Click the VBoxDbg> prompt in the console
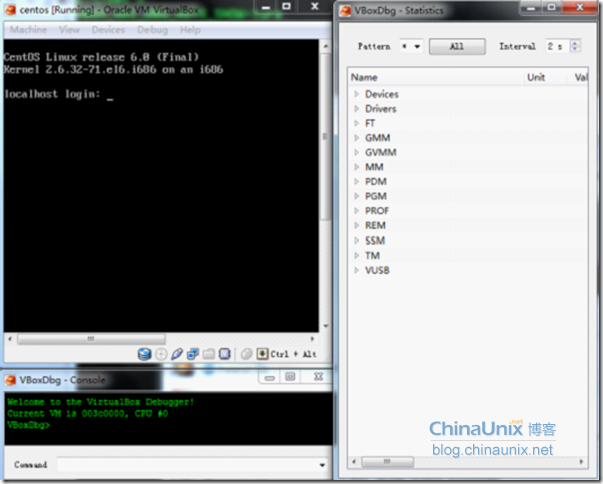Image resolution: width=603 pixels, height=484 pixels. (28, 425)
